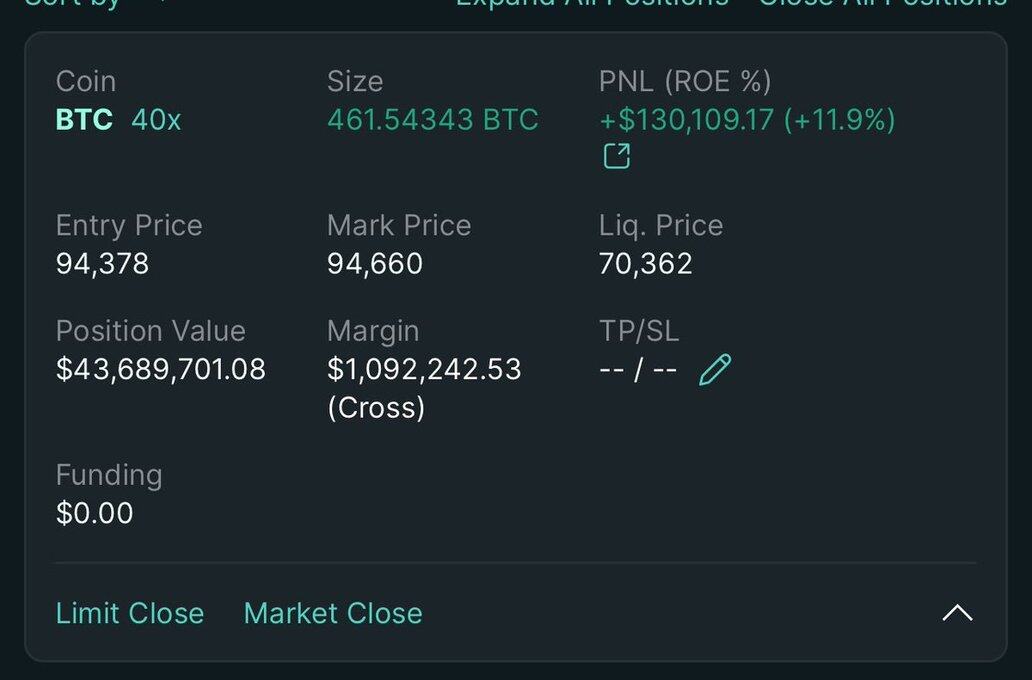Click the funding amount $0.00
This screenshot has height=680, width=1032.
94,514
